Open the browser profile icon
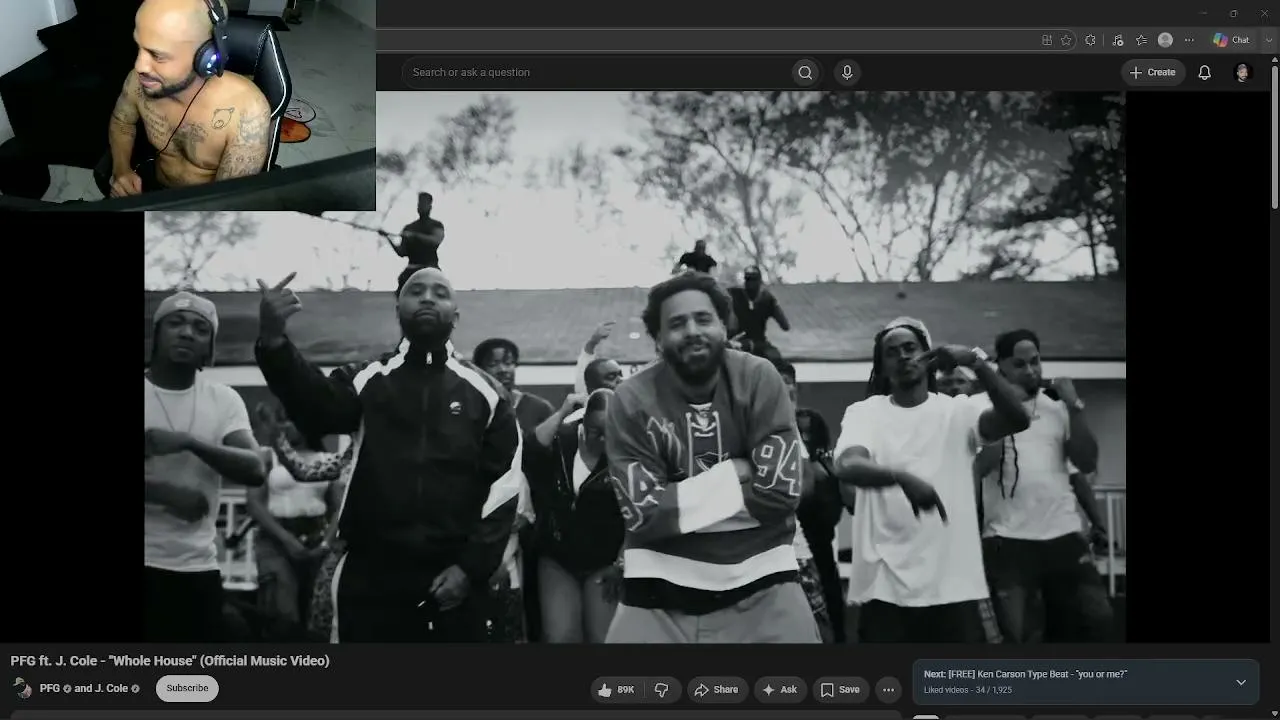This screenshot has width=1280, height=720. (1165, 40)
